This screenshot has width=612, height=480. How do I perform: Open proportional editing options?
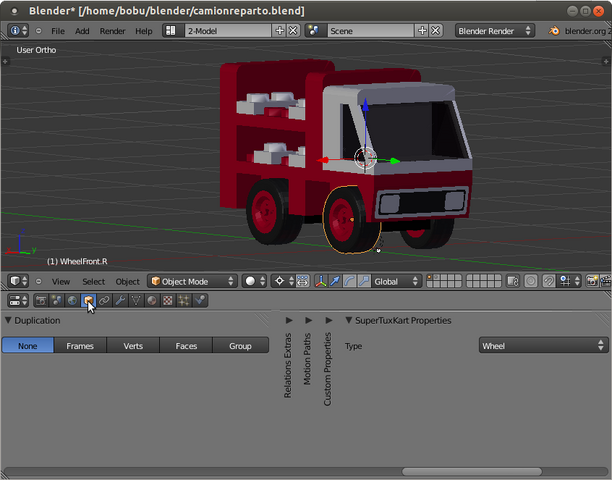531,281
